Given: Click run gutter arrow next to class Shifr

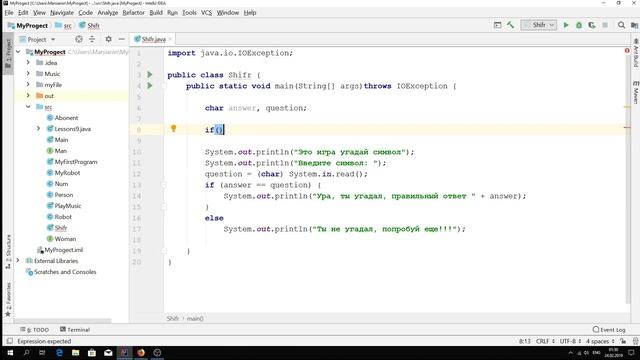Looking at the screenshot, I should click(x=150, y=75).
